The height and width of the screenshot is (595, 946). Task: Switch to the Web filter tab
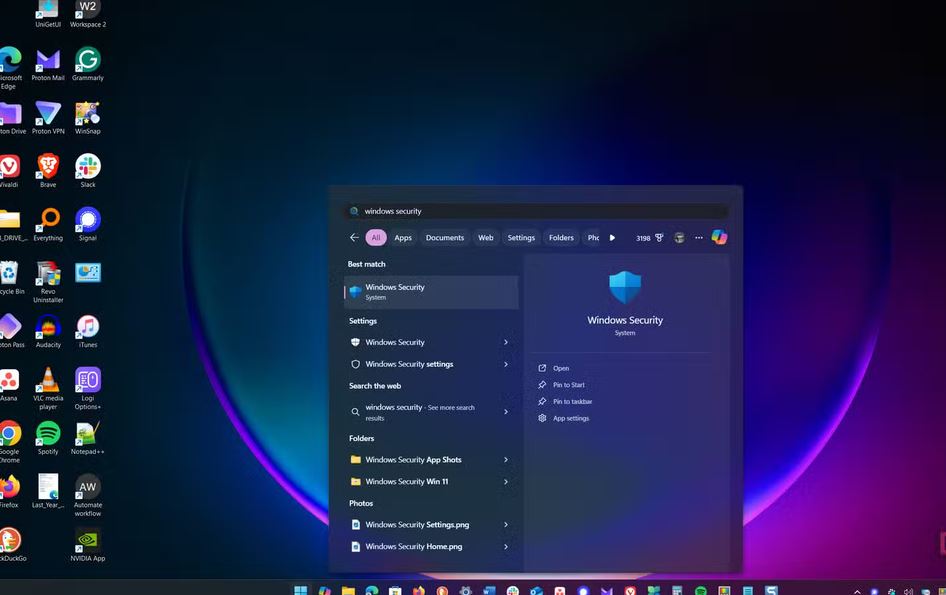tap(486, 238)
